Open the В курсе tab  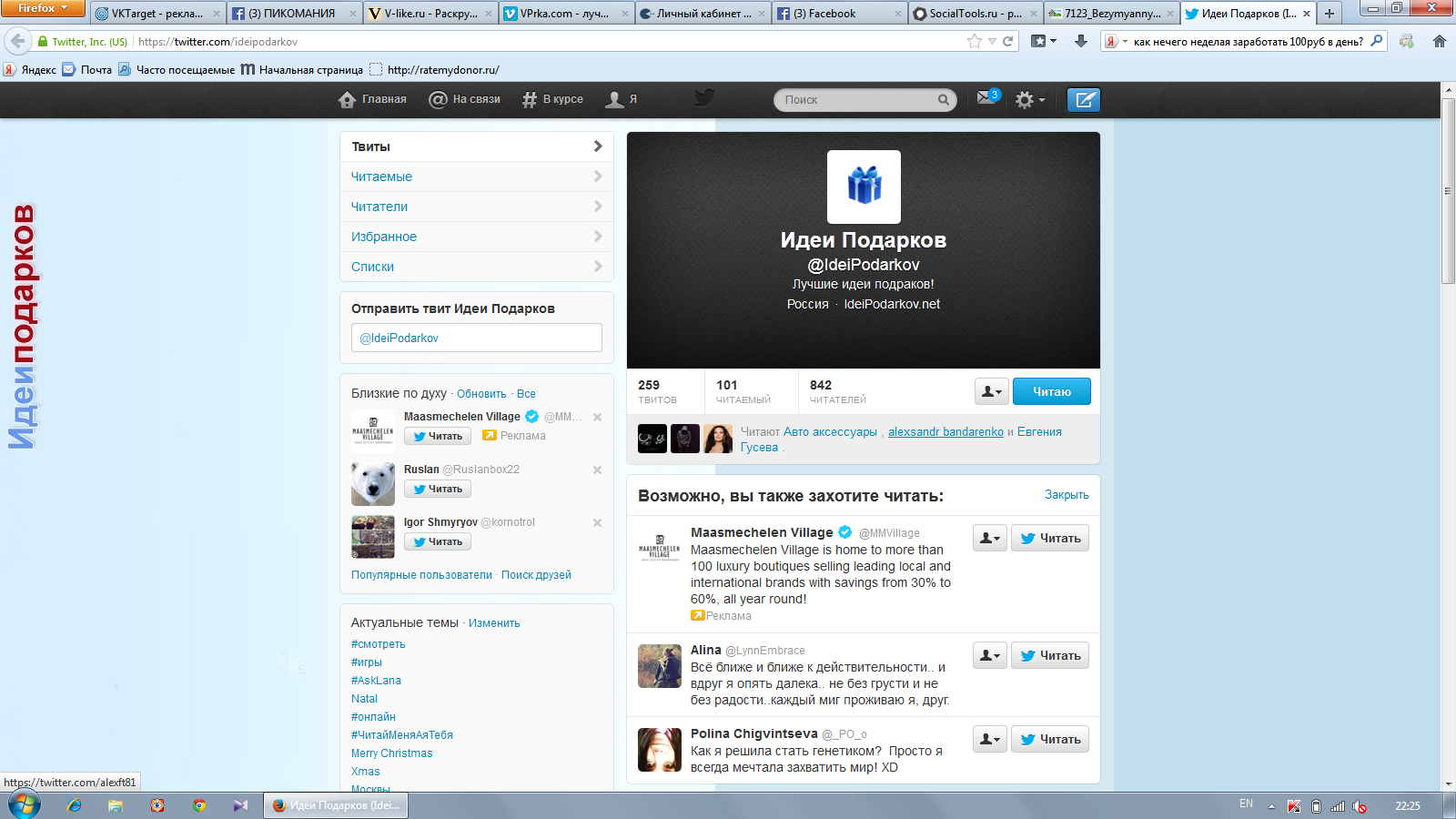click(552, 99)
